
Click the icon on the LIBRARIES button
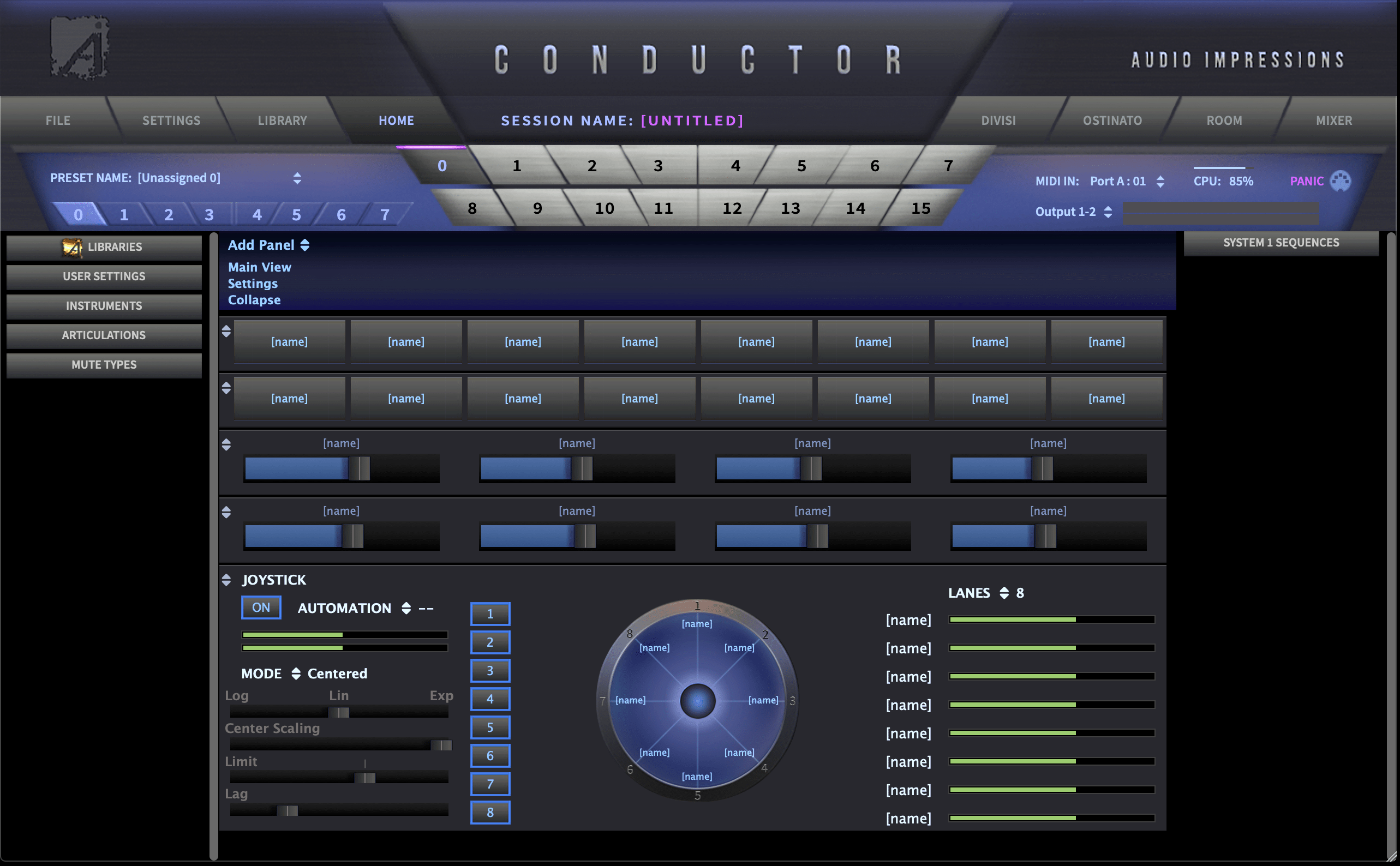tap(72, 248)
